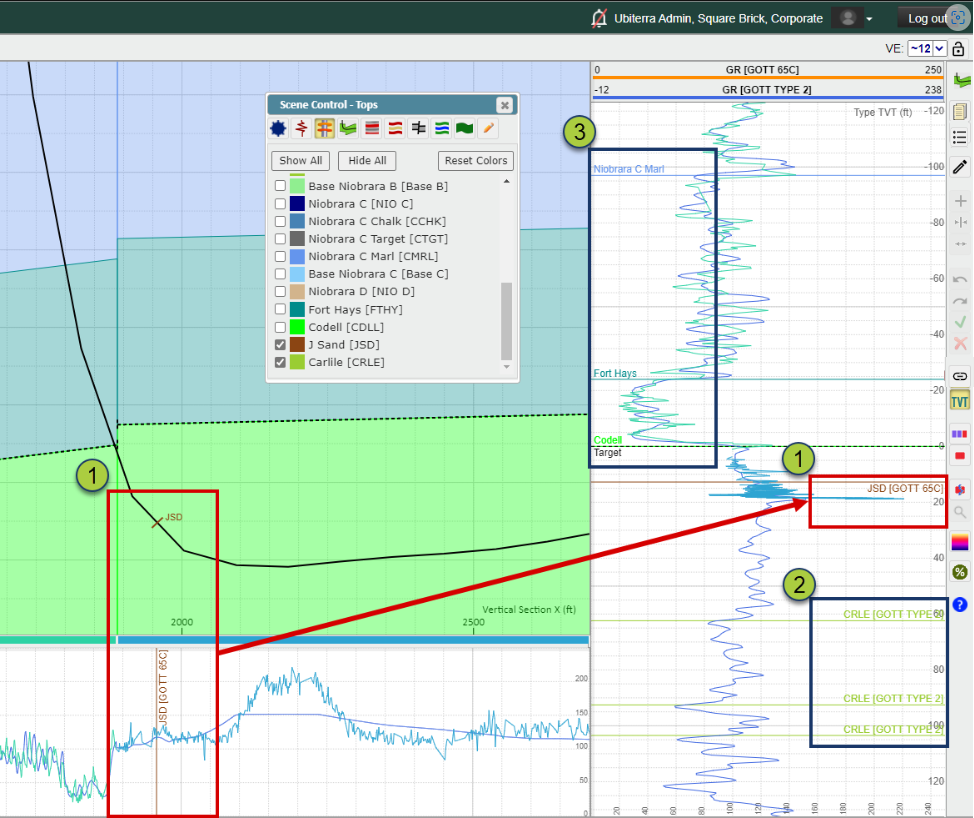
Task: Click the percent symbol icon in sidebar
Action: [960, 572]
